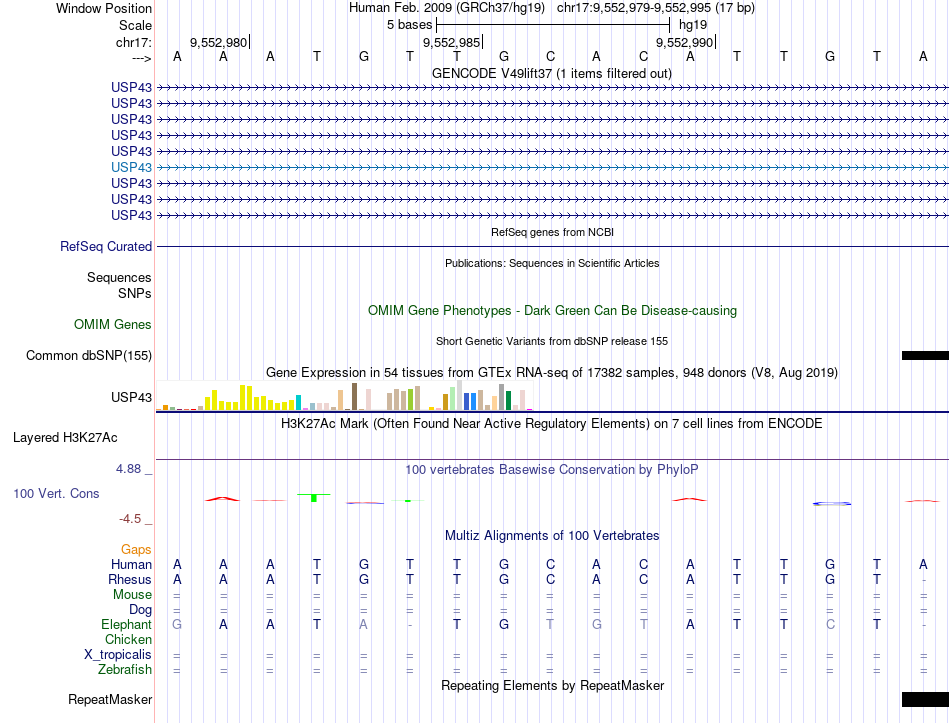Click the blue negative PhyloP signal
This screenshot has width=950, height=723.
832,504
